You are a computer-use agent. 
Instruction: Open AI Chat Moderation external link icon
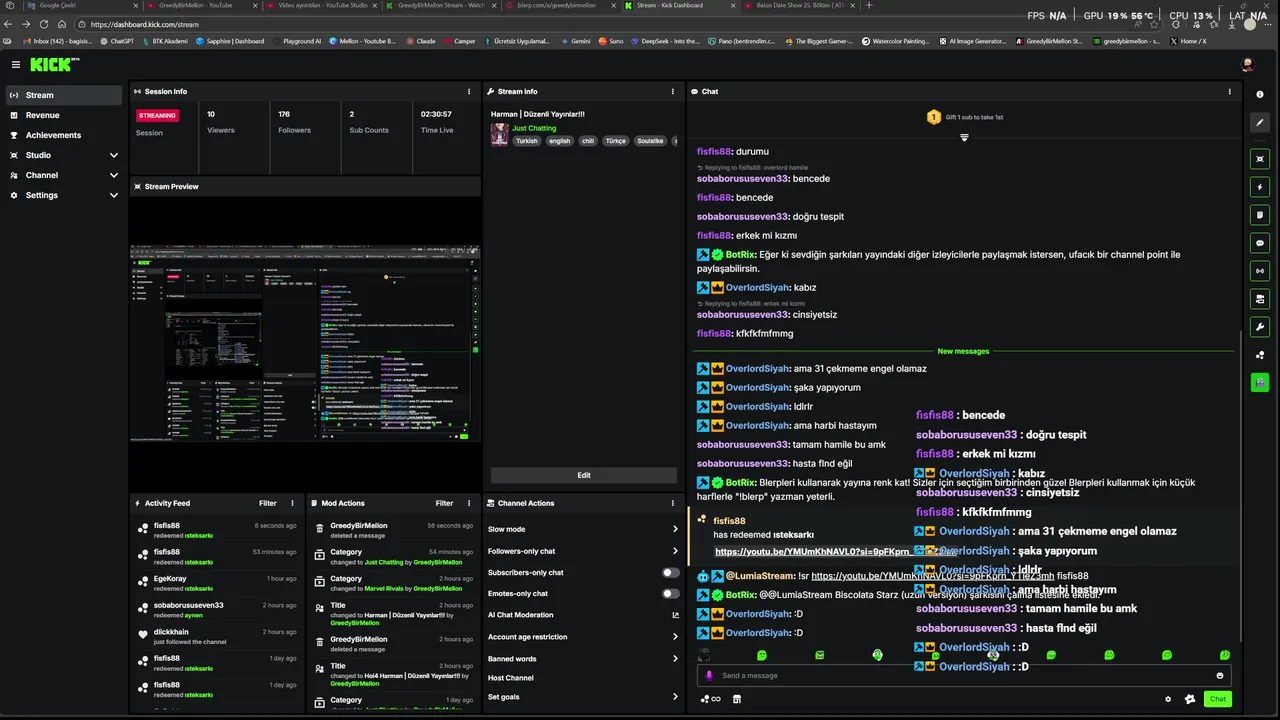[x=675, y=615]
